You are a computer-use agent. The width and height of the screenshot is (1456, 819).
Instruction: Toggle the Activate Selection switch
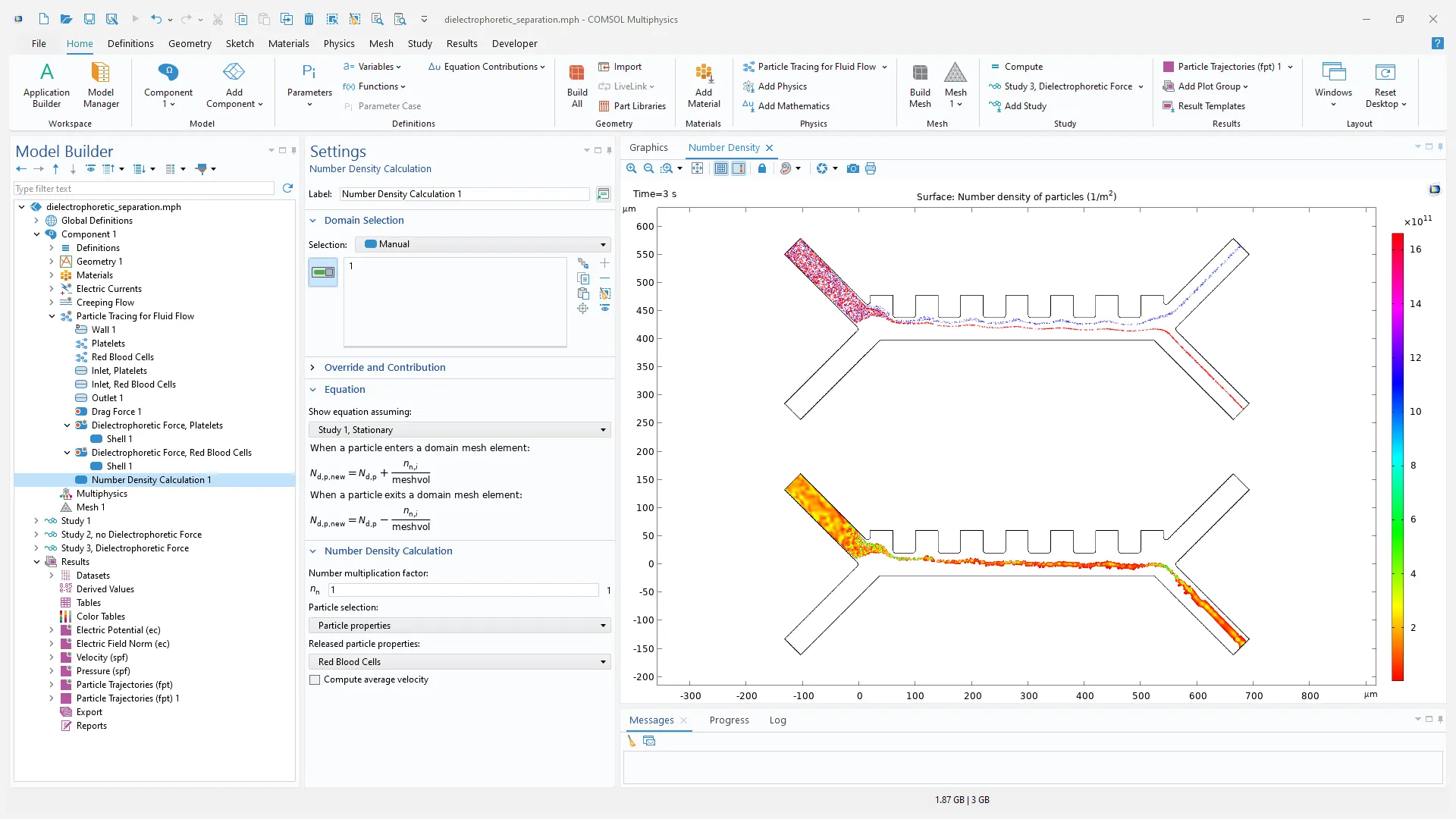(323, 272)
